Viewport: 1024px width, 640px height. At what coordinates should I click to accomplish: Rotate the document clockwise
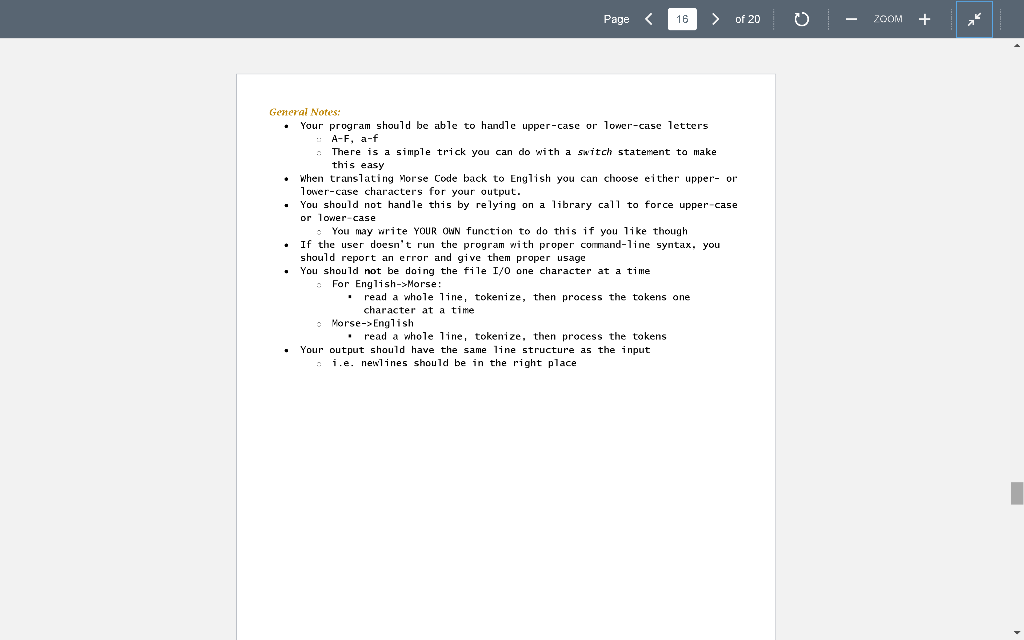pos(801,18)
